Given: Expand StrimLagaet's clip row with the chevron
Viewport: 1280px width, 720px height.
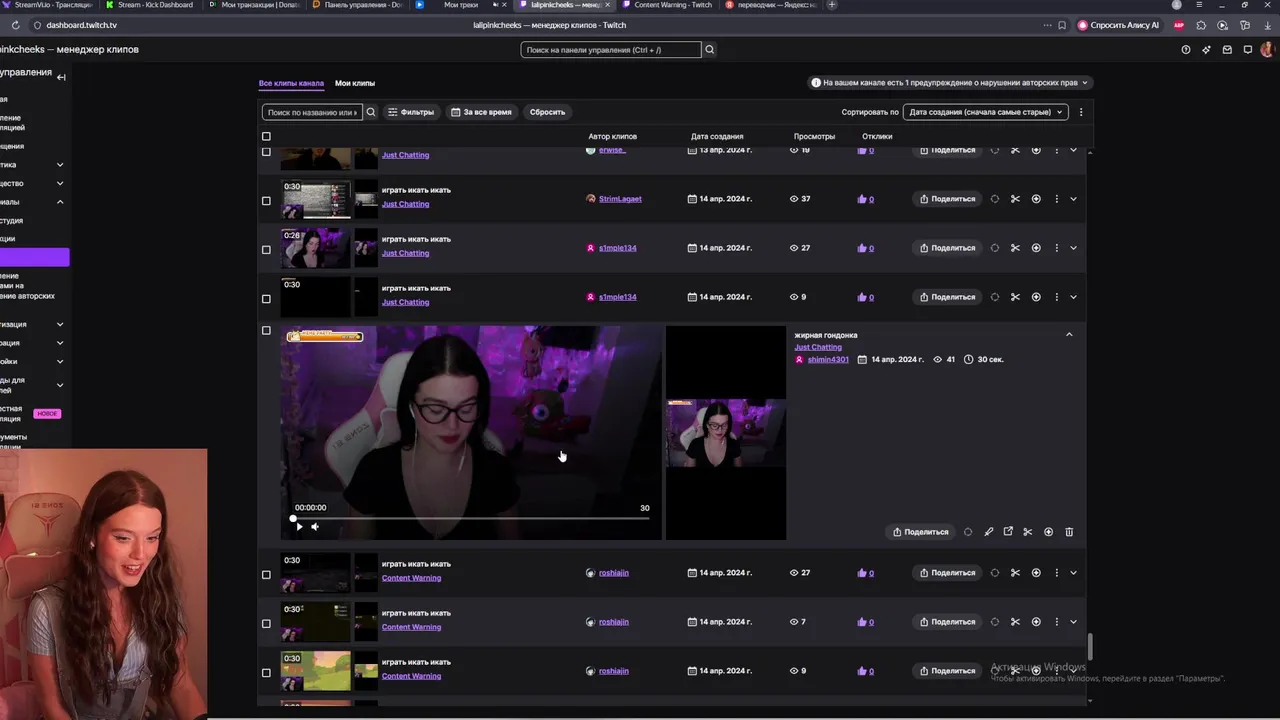Looking at the screenshot, I should coord(1073,199).
